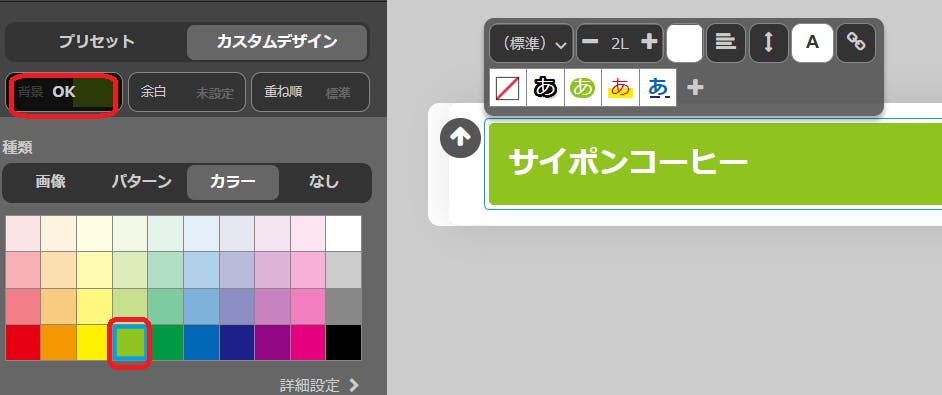Viewport: 942px width, 395px height.
Task: Pick the mint green third-row swatch
Action: click(165, 307)
